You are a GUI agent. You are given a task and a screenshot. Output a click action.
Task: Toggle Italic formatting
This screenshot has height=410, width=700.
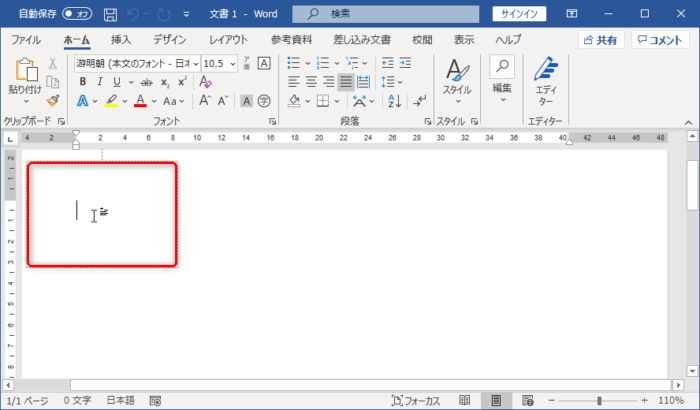[103, 82]
